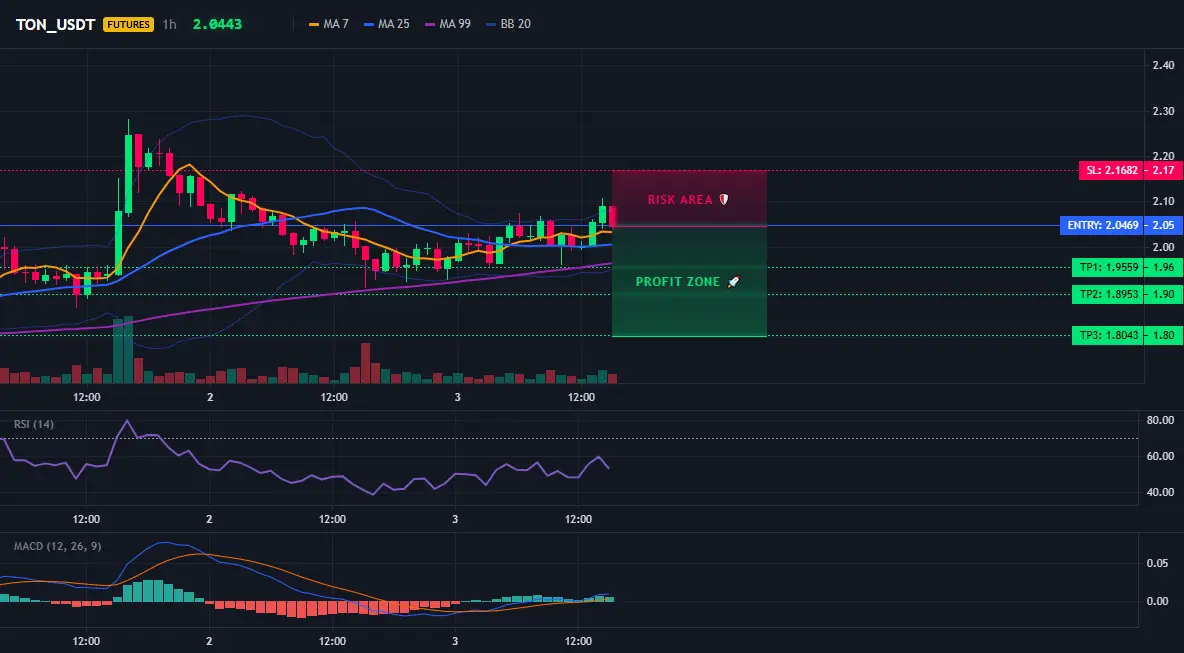Click the date label 2 on main chart axis

[210, 397]
